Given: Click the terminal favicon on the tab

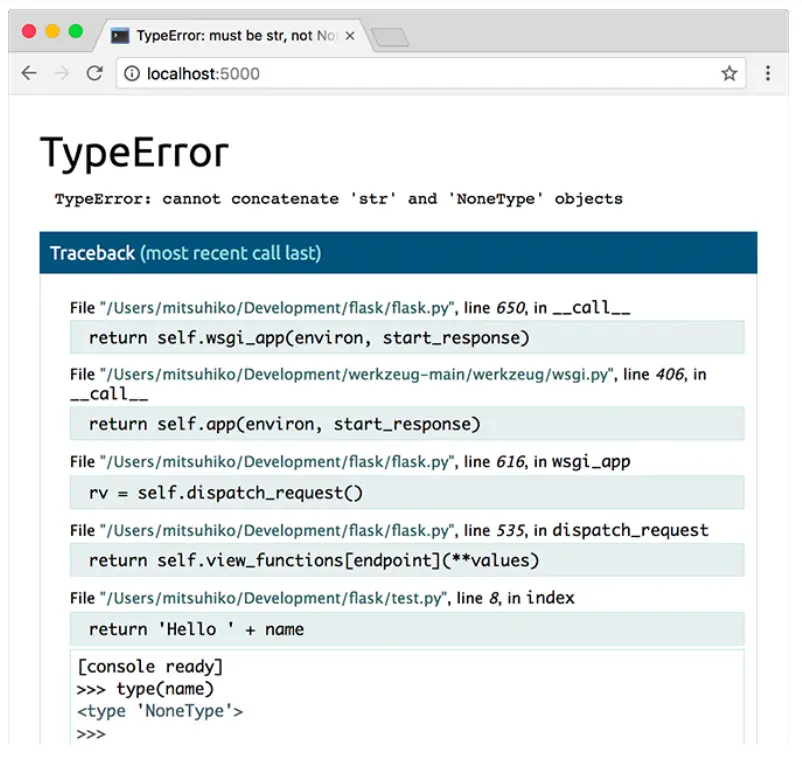Looking at the screenshot, I should 120,36.
